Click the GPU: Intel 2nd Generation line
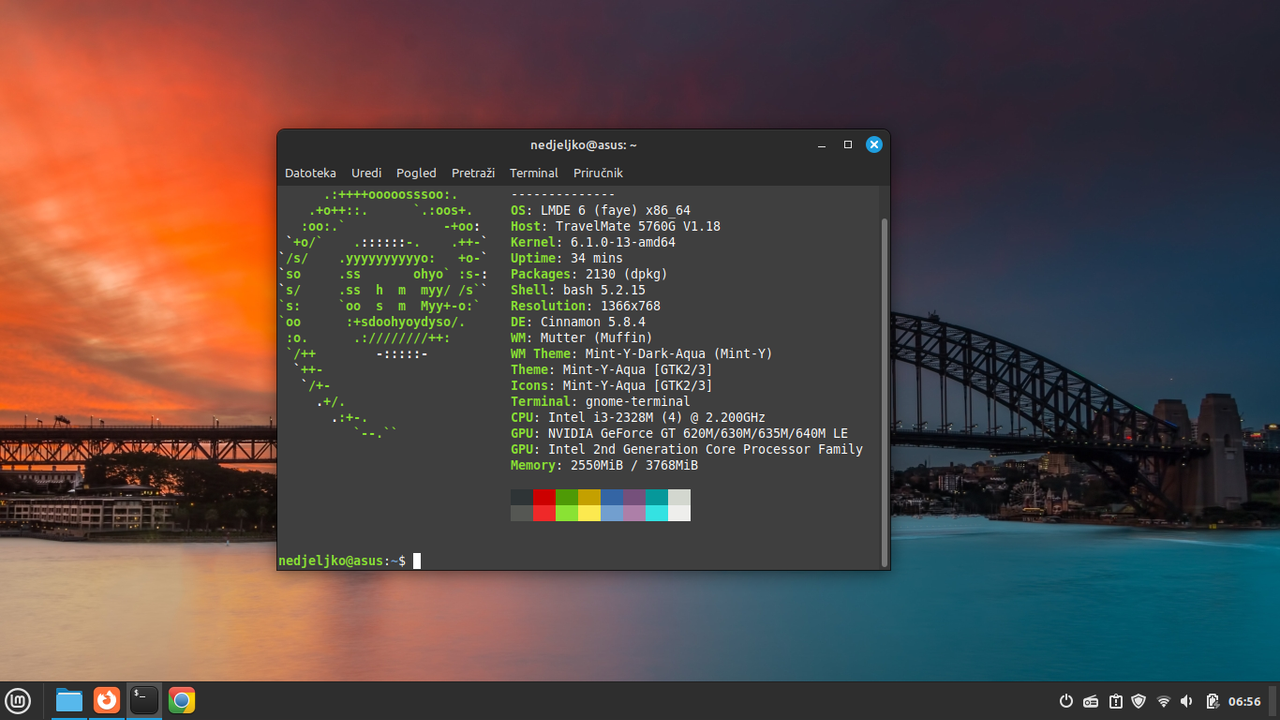 (686, 449)
